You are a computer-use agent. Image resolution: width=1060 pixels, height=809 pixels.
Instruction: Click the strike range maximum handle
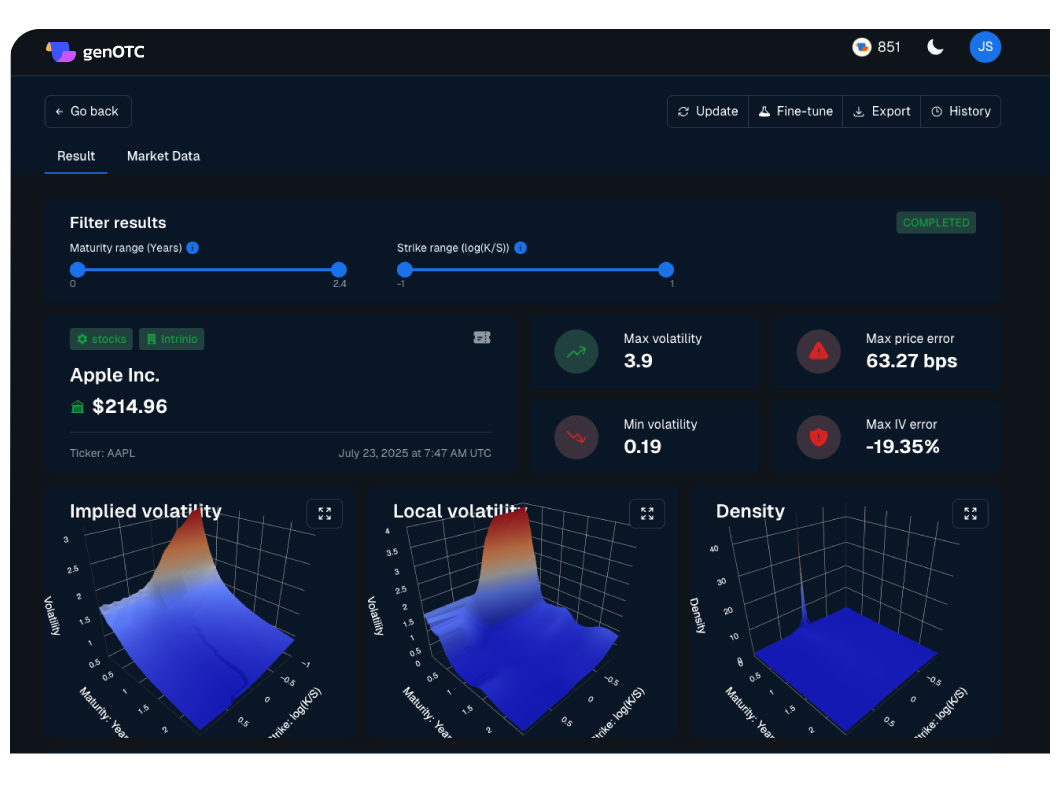click(666, 270)
